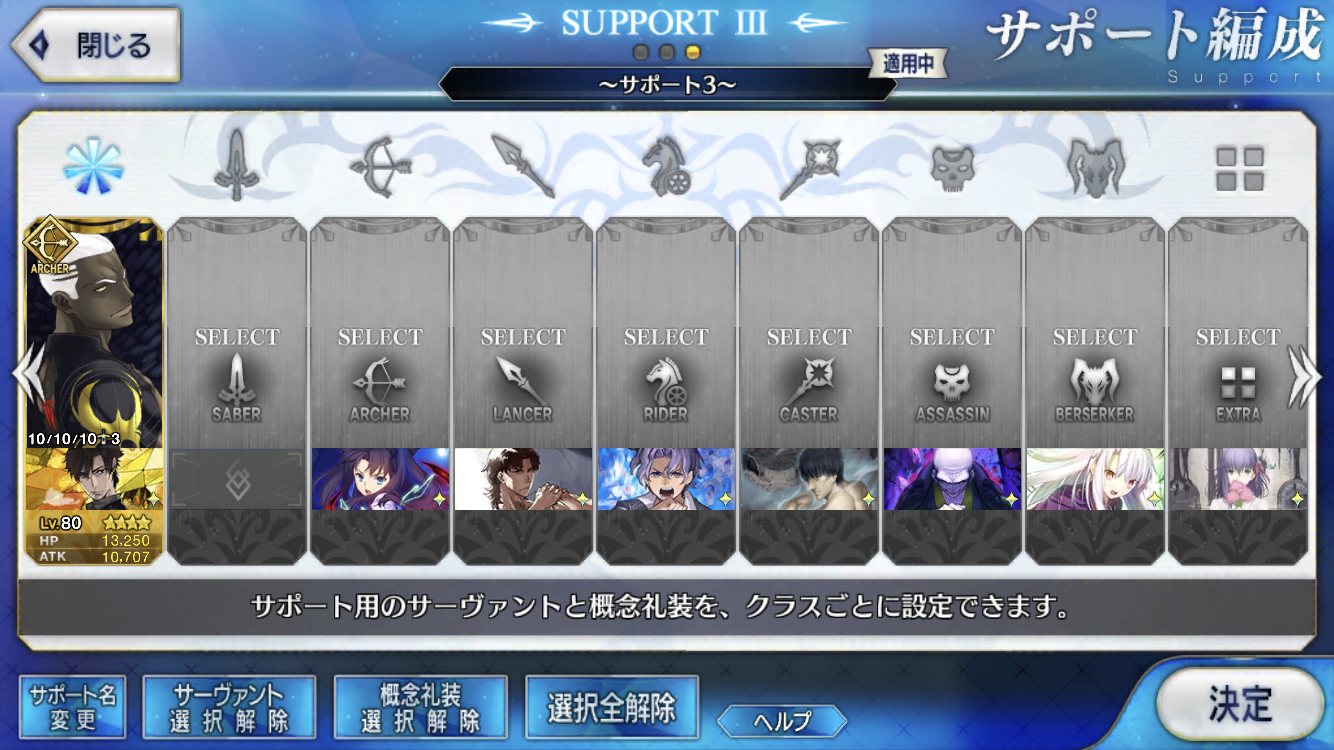Select the Berserker beast class icon
This screenshot has height=750, width=1334.
[1095, 167]
